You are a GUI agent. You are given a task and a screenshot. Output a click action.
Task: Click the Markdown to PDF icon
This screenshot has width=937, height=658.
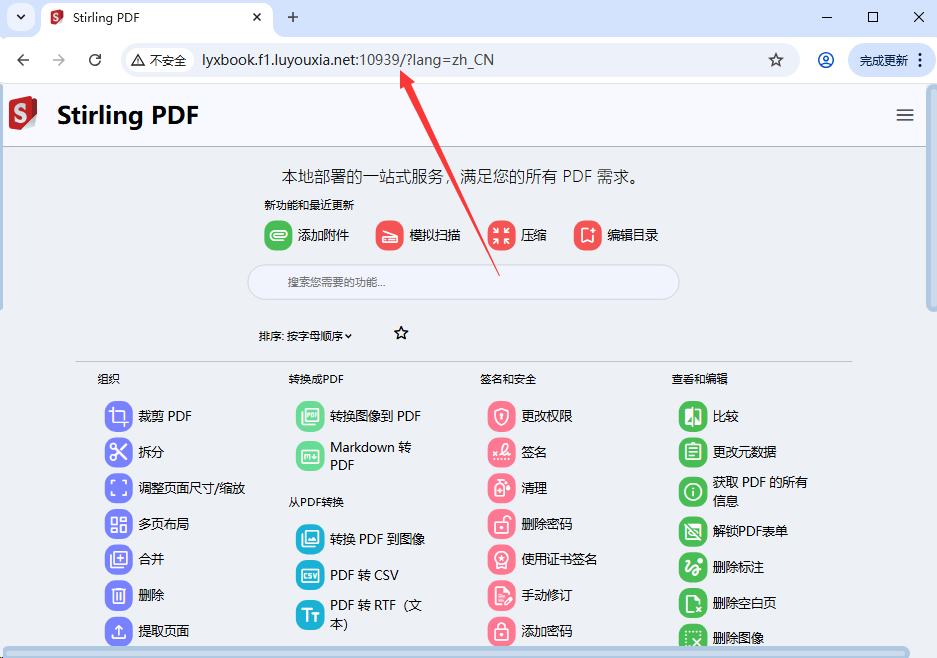(x=310, y=457)
